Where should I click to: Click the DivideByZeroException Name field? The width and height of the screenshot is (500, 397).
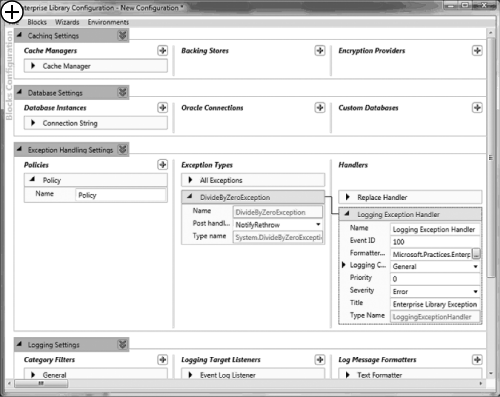pyautogui.click(x=278, y=212)
